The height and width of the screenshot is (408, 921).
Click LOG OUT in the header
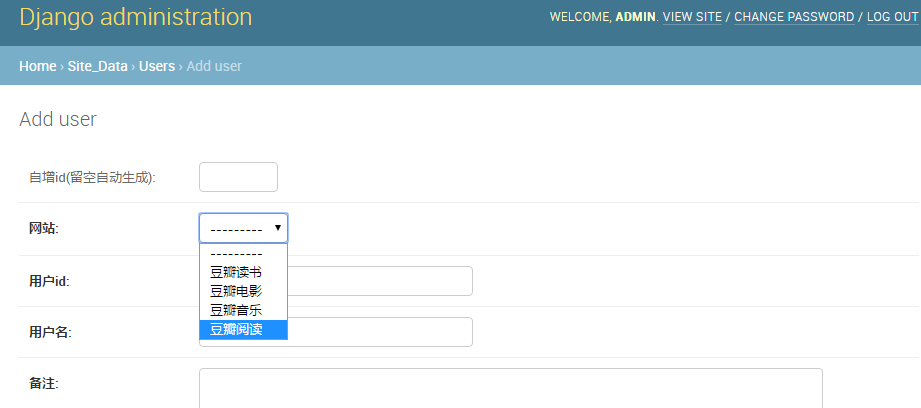(x=892, y=17)
